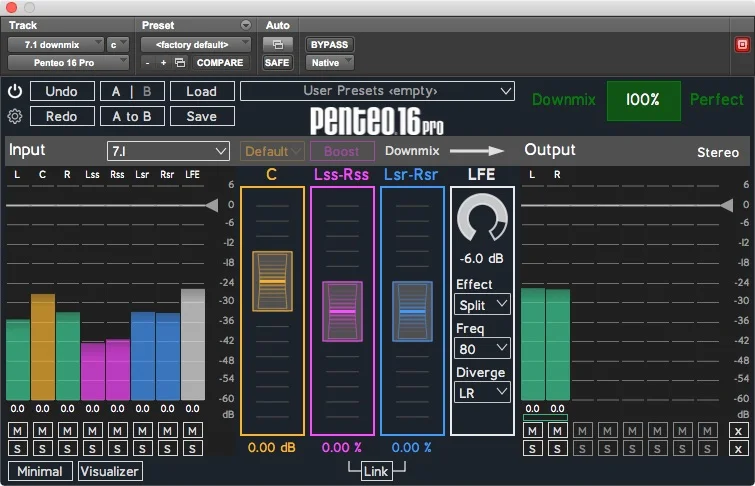Mute the Rsr input channel
Screen dimensions: 755x486
(x=167, y=431)
